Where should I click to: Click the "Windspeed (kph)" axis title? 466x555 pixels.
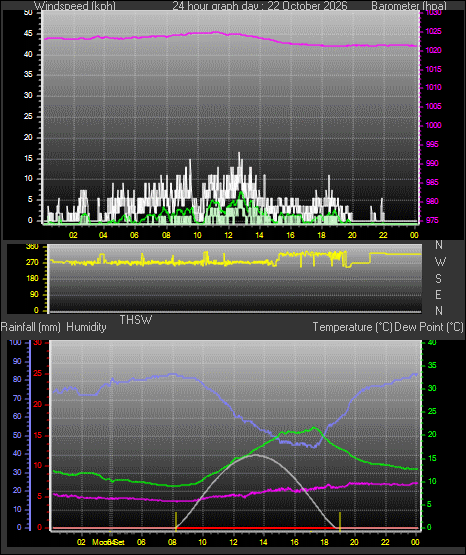(x=75, y=6)
